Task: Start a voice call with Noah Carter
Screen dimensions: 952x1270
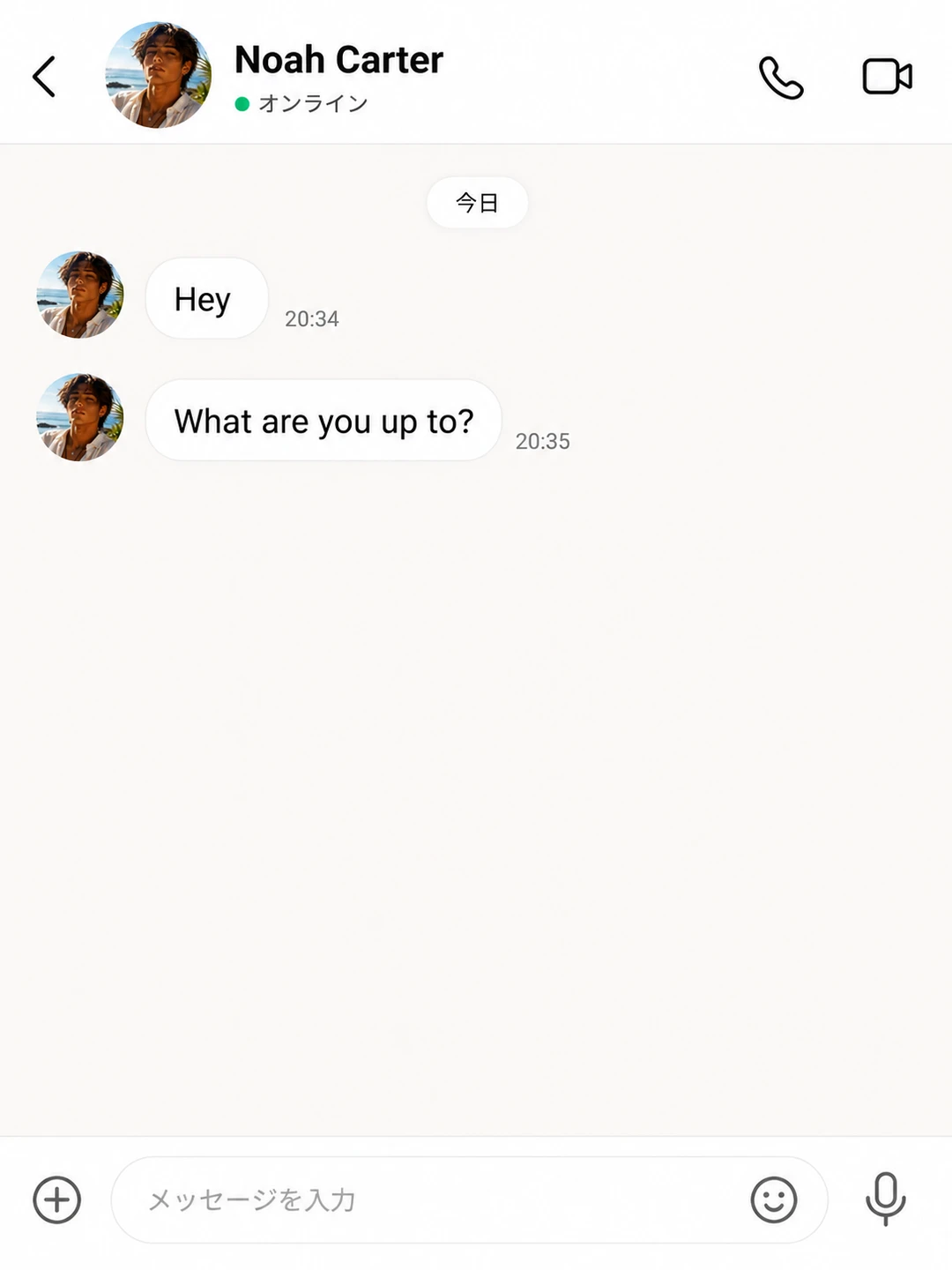Action: [x=781, y=78]
